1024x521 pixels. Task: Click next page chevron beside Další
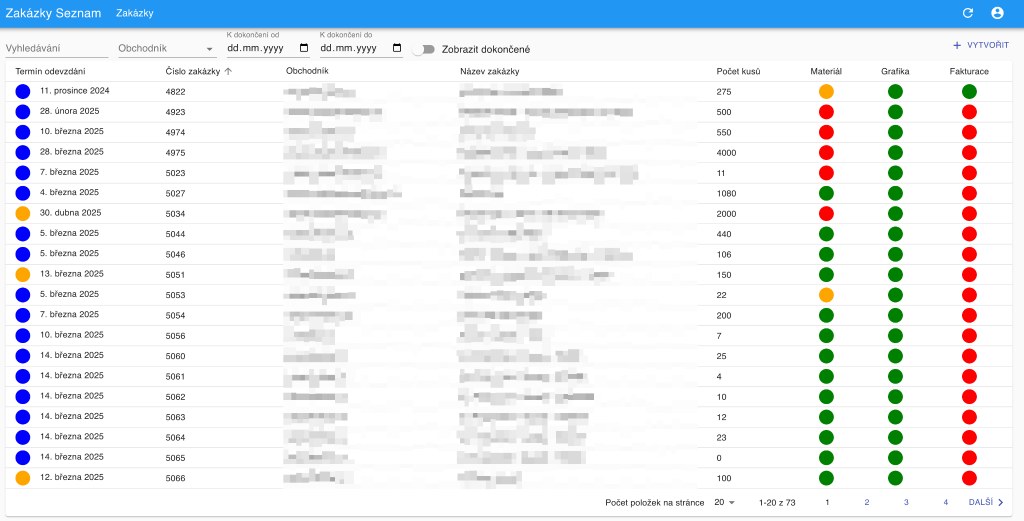1000,502
